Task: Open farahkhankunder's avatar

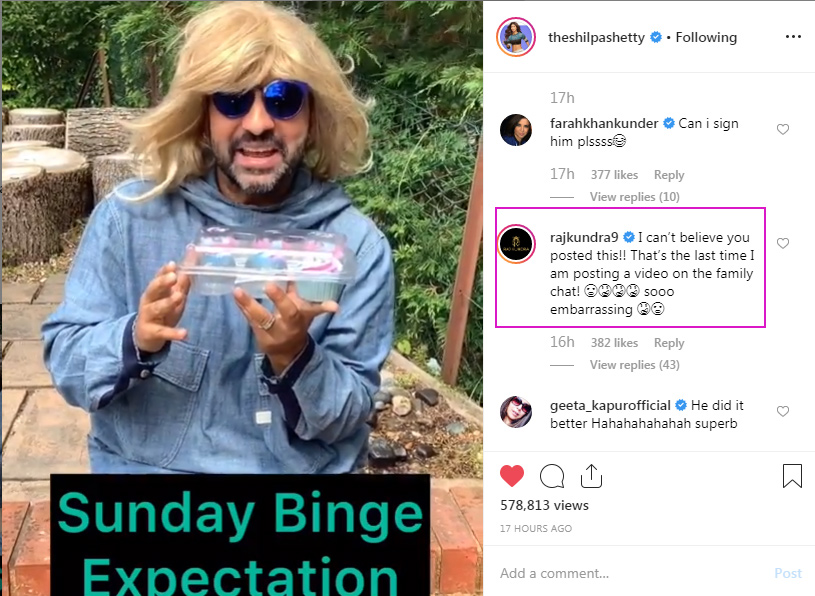Action: pos(516,130)
